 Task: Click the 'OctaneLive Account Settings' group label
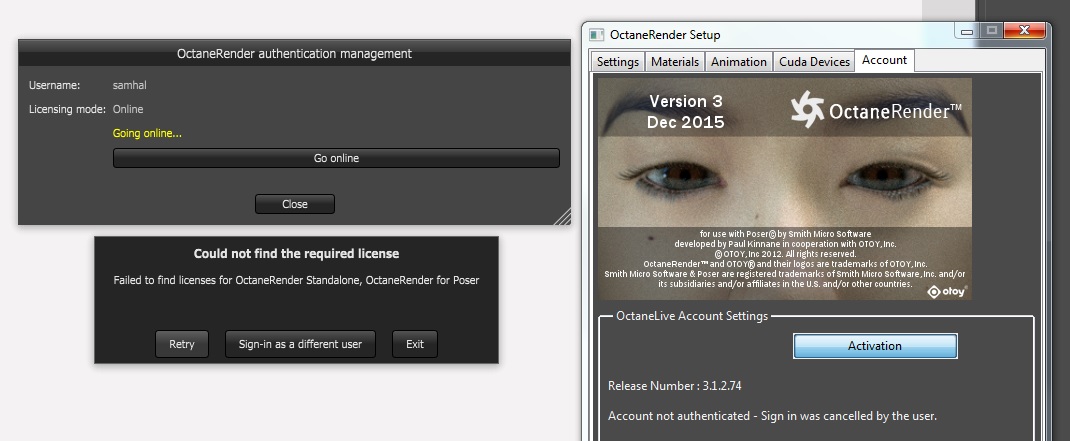point(692,316)
